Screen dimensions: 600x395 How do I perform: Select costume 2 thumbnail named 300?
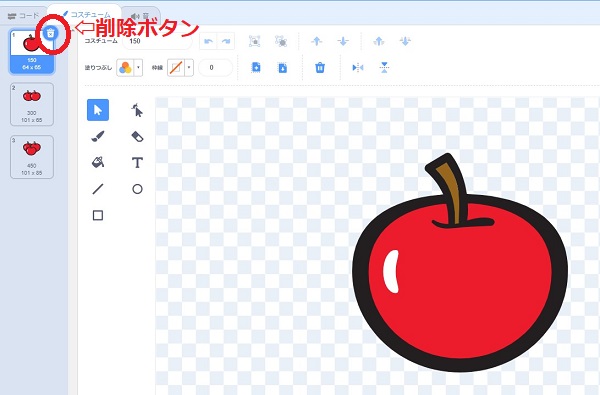point(32,104)
